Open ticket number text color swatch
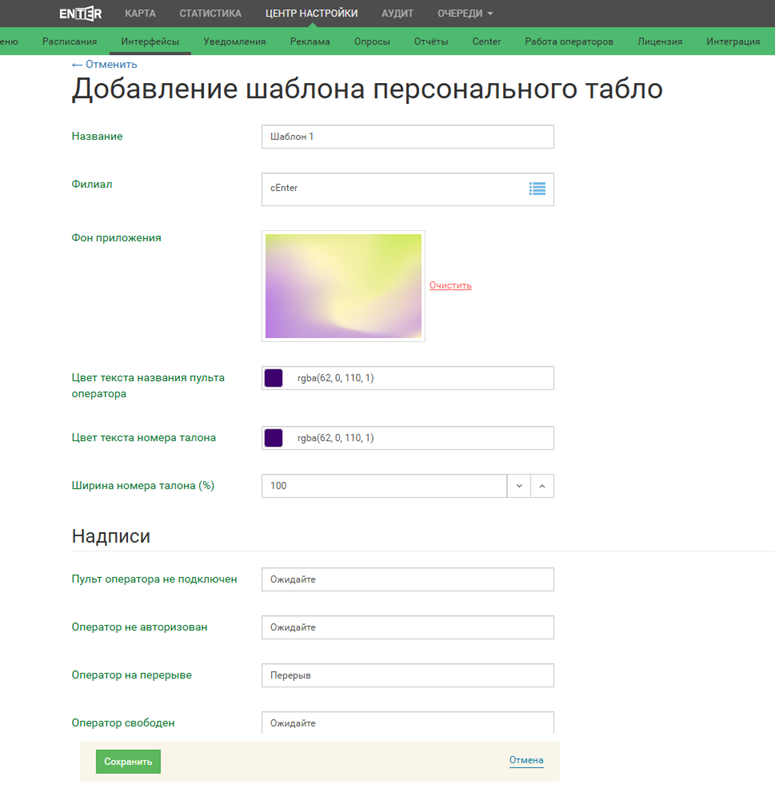Screen dimensions: 775x788 coord(273,438)
